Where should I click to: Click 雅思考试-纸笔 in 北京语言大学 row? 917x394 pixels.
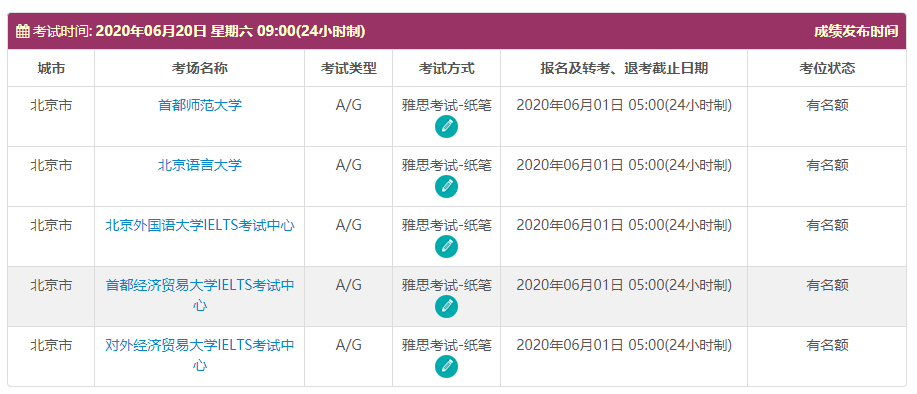click(x=446, y=165)
